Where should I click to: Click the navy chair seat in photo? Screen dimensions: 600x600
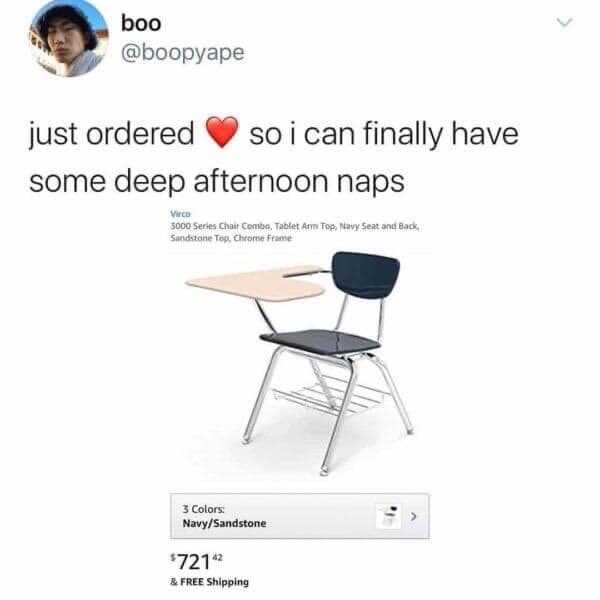click(x=320, y=342)
